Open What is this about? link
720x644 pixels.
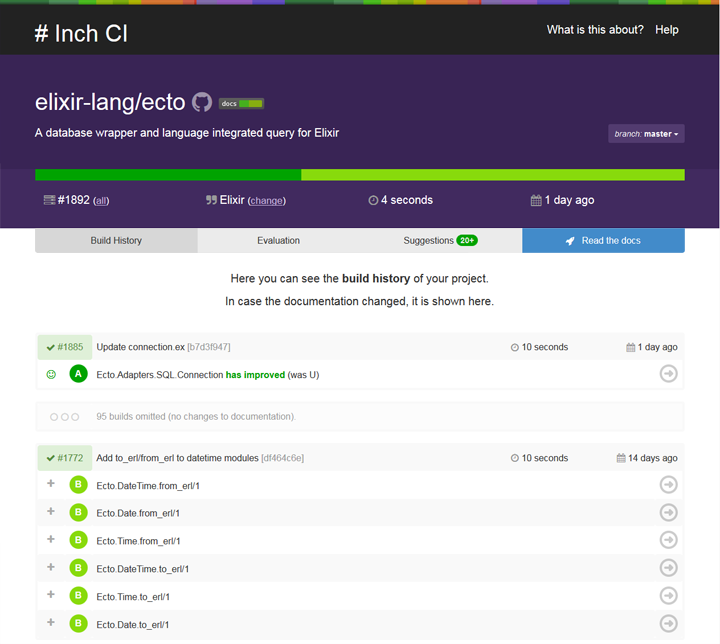pos(595,30)
